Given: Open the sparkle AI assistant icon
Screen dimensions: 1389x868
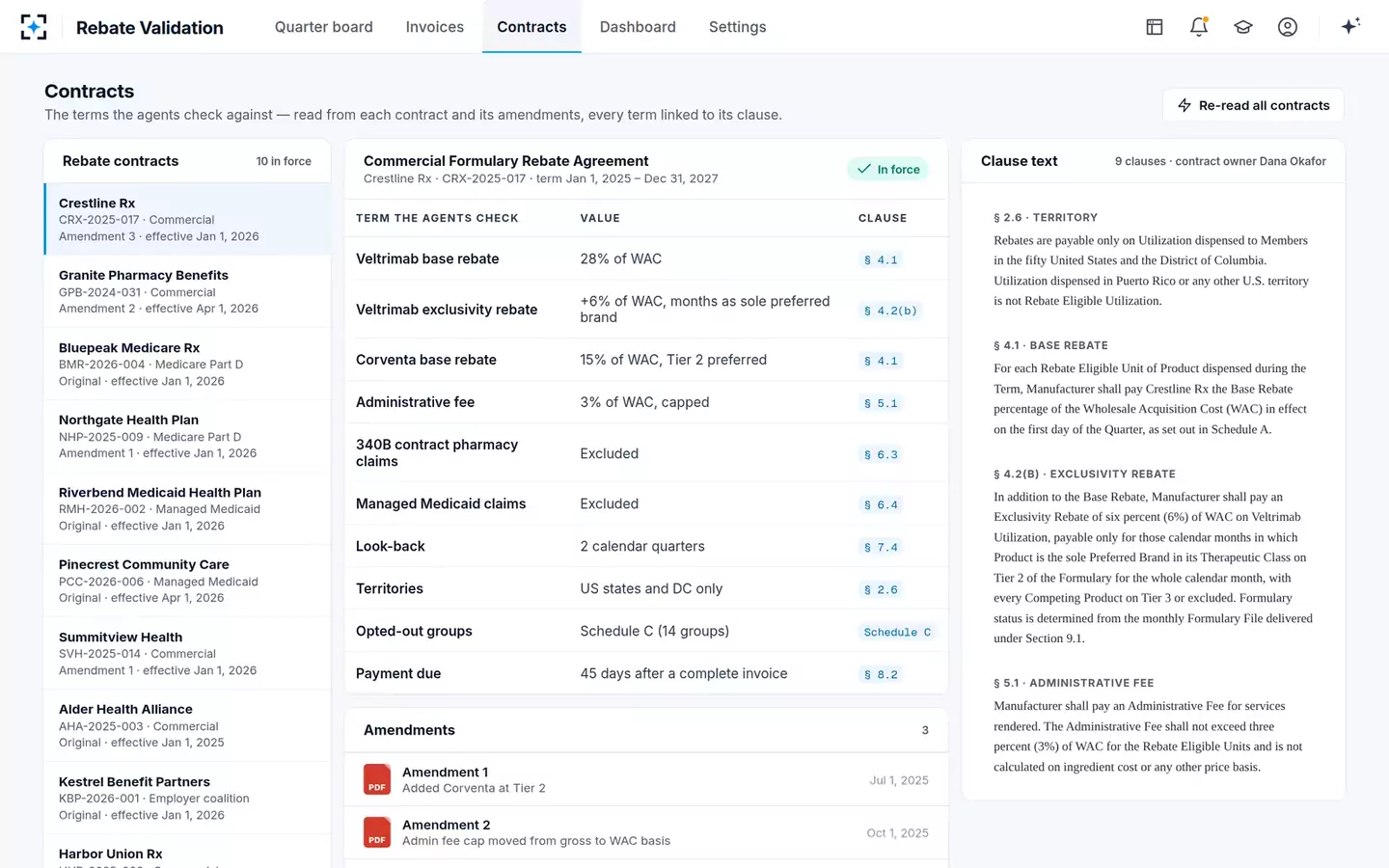Looking at the screenshot, I should click(x=1350, y=26).
